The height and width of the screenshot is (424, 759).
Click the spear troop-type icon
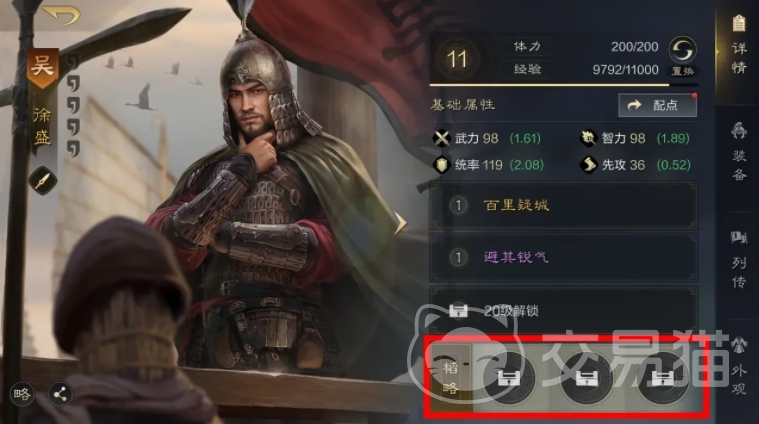point(43,181)
